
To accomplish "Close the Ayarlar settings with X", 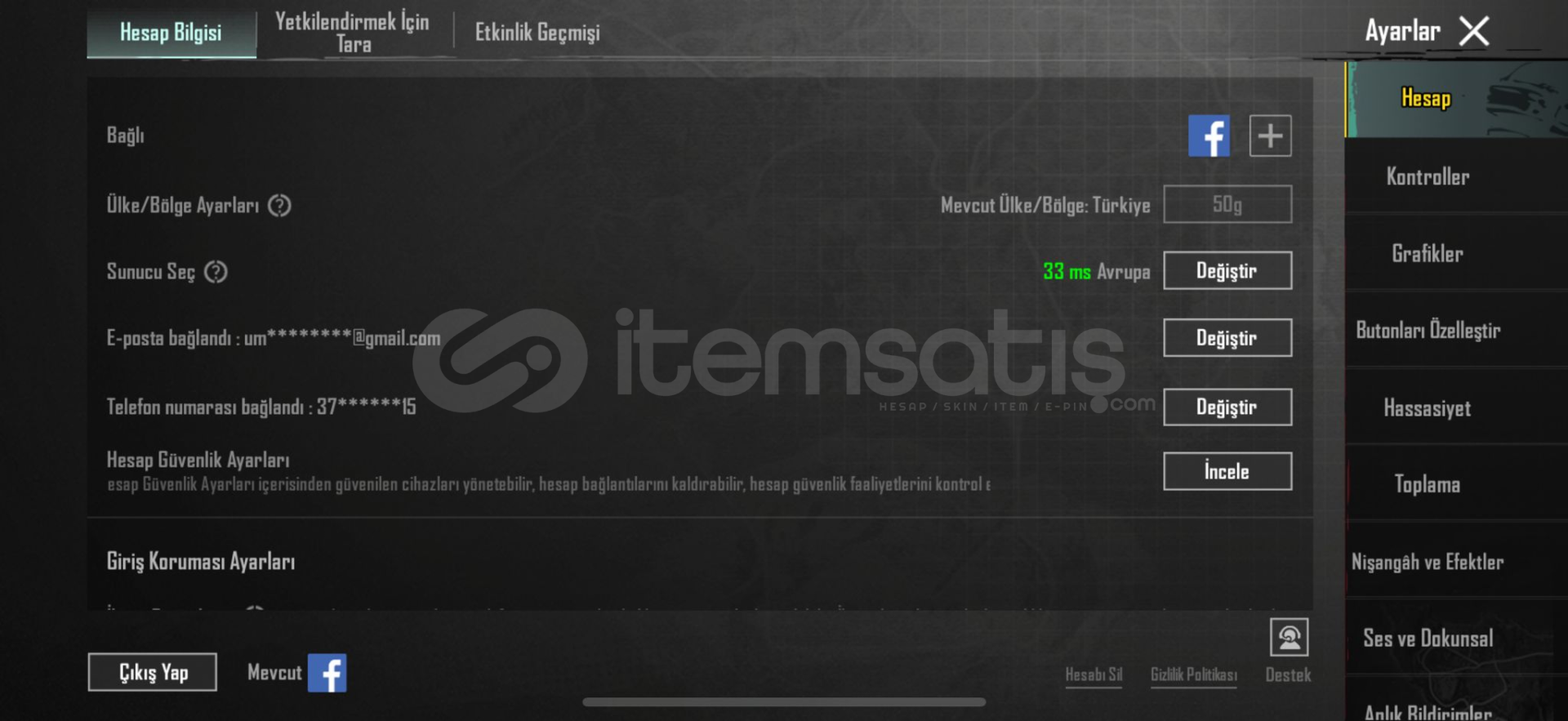I will tap(1474, 31).
